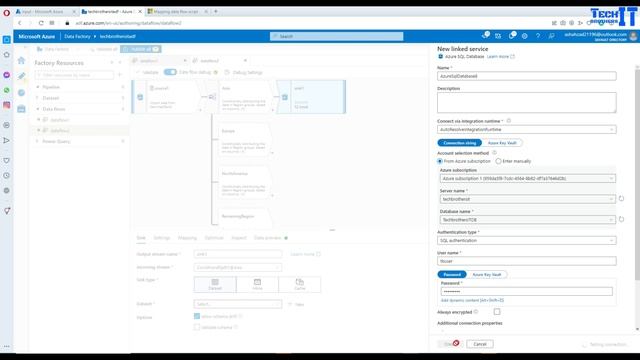
Task: Refresh the Server name list
Action: click(x=621, y=199)
